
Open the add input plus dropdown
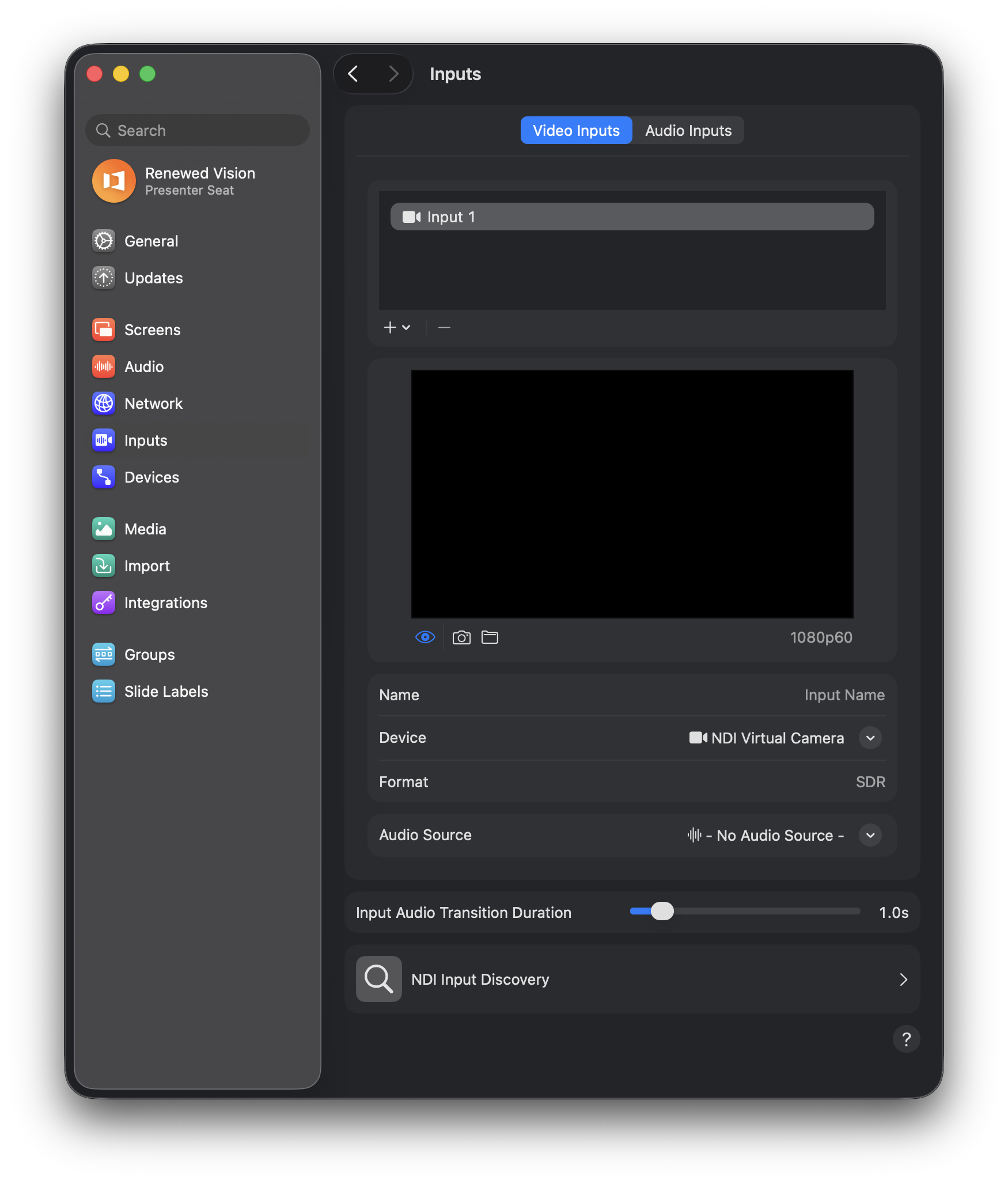(397, 328)
